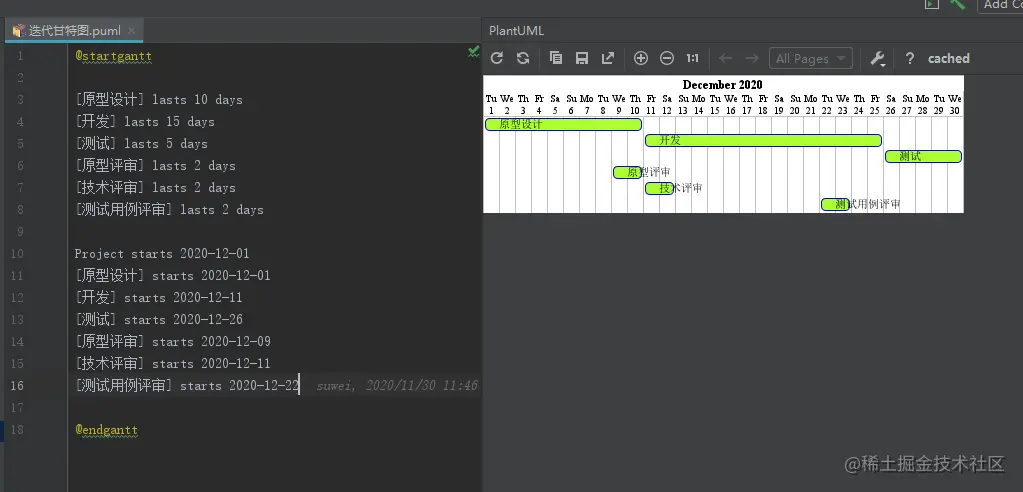Click line number 10 in the gutter
1023x492 pixels.
17,254
